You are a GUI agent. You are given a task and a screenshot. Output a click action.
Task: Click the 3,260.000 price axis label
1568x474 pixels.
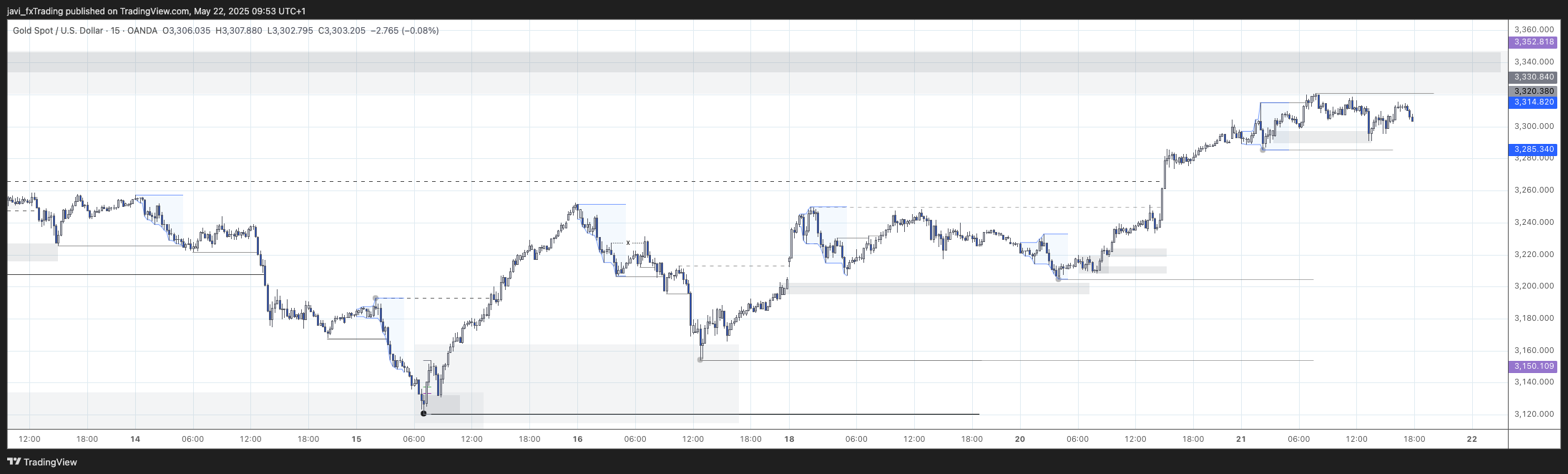(1534, 190)
